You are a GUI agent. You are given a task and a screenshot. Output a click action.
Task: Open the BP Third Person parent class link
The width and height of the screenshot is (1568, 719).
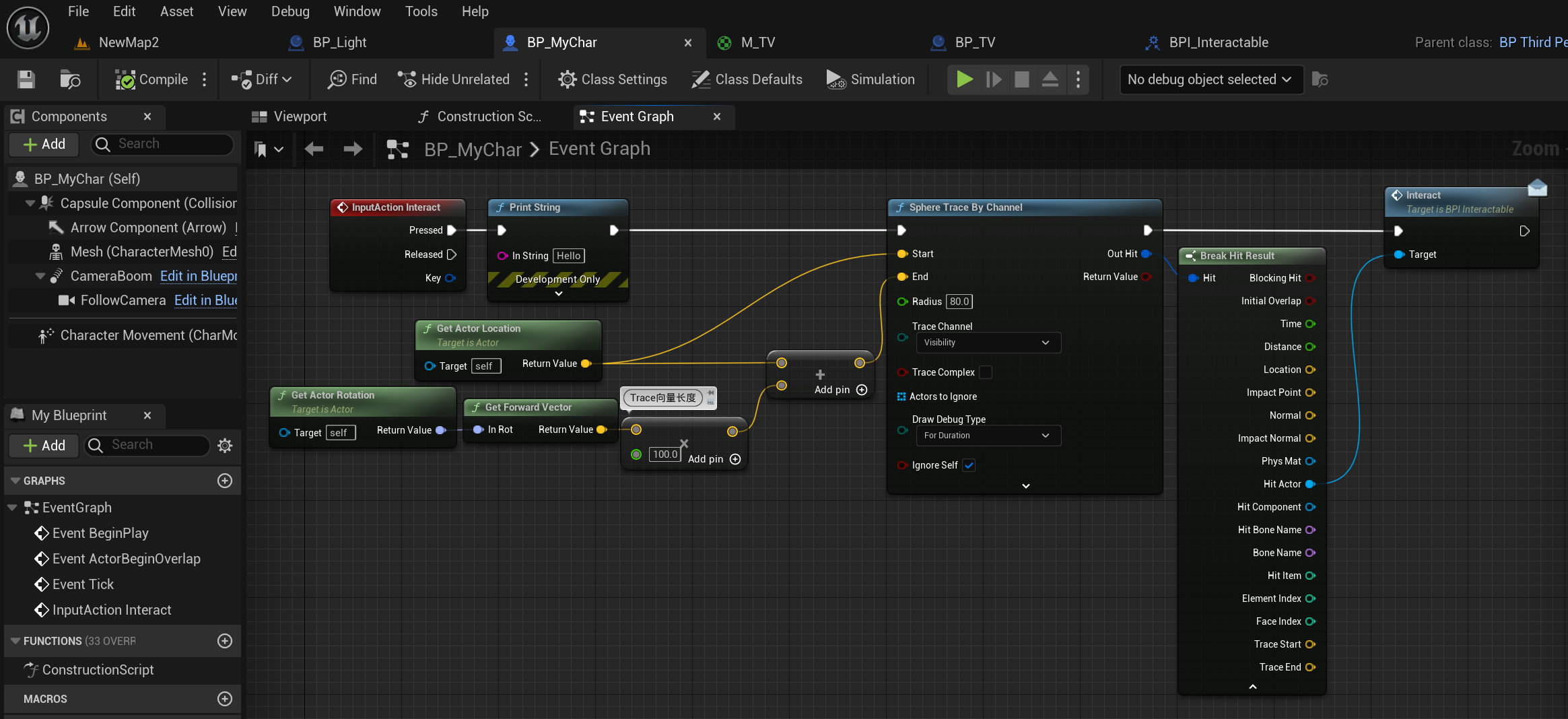coord(1533,42)
